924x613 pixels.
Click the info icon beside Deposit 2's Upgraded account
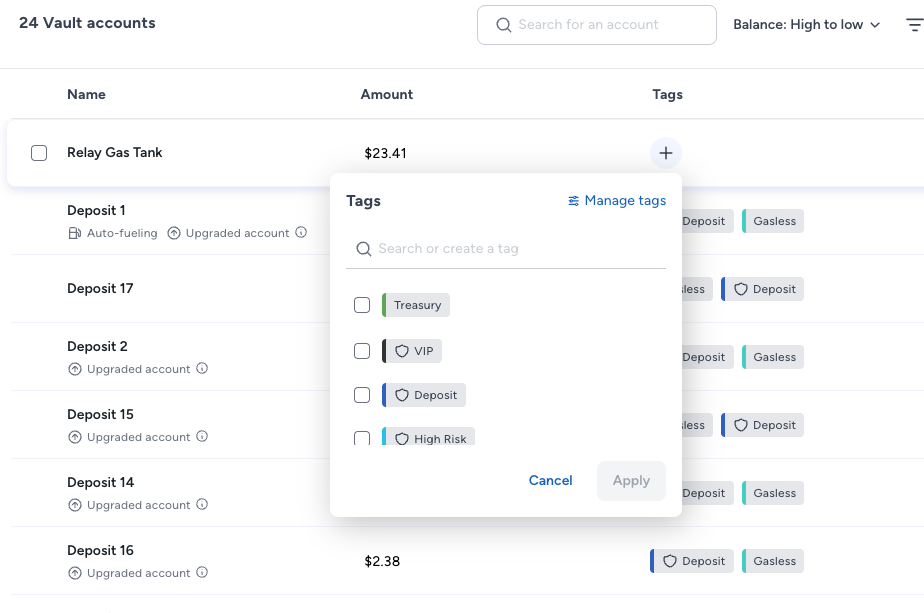coord(202,368)
